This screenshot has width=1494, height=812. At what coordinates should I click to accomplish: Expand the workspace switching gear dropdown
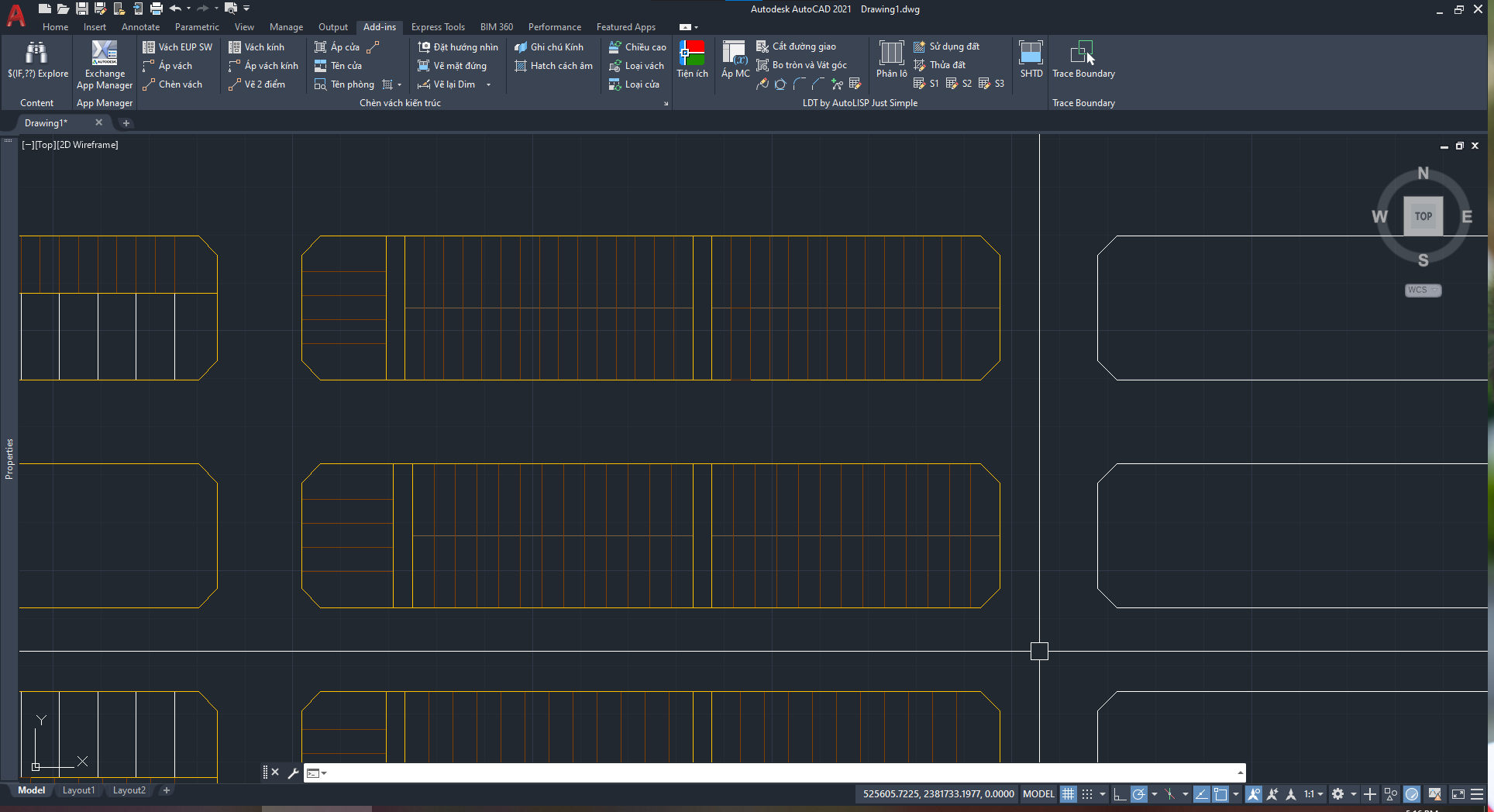[1353, 794]
